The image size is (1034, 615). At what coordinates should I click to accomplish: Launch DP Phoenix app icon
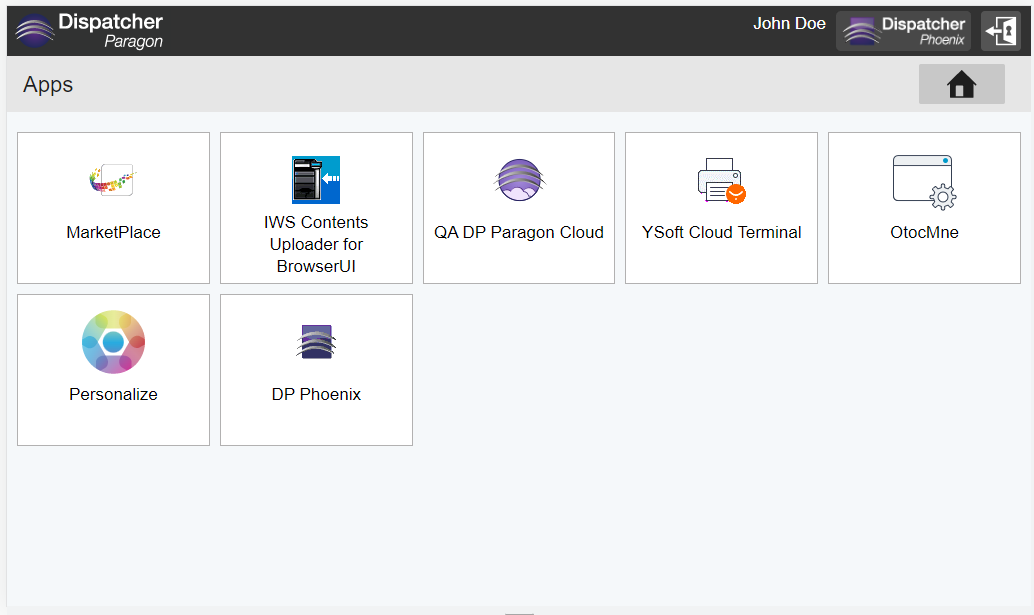coord(316,342)
